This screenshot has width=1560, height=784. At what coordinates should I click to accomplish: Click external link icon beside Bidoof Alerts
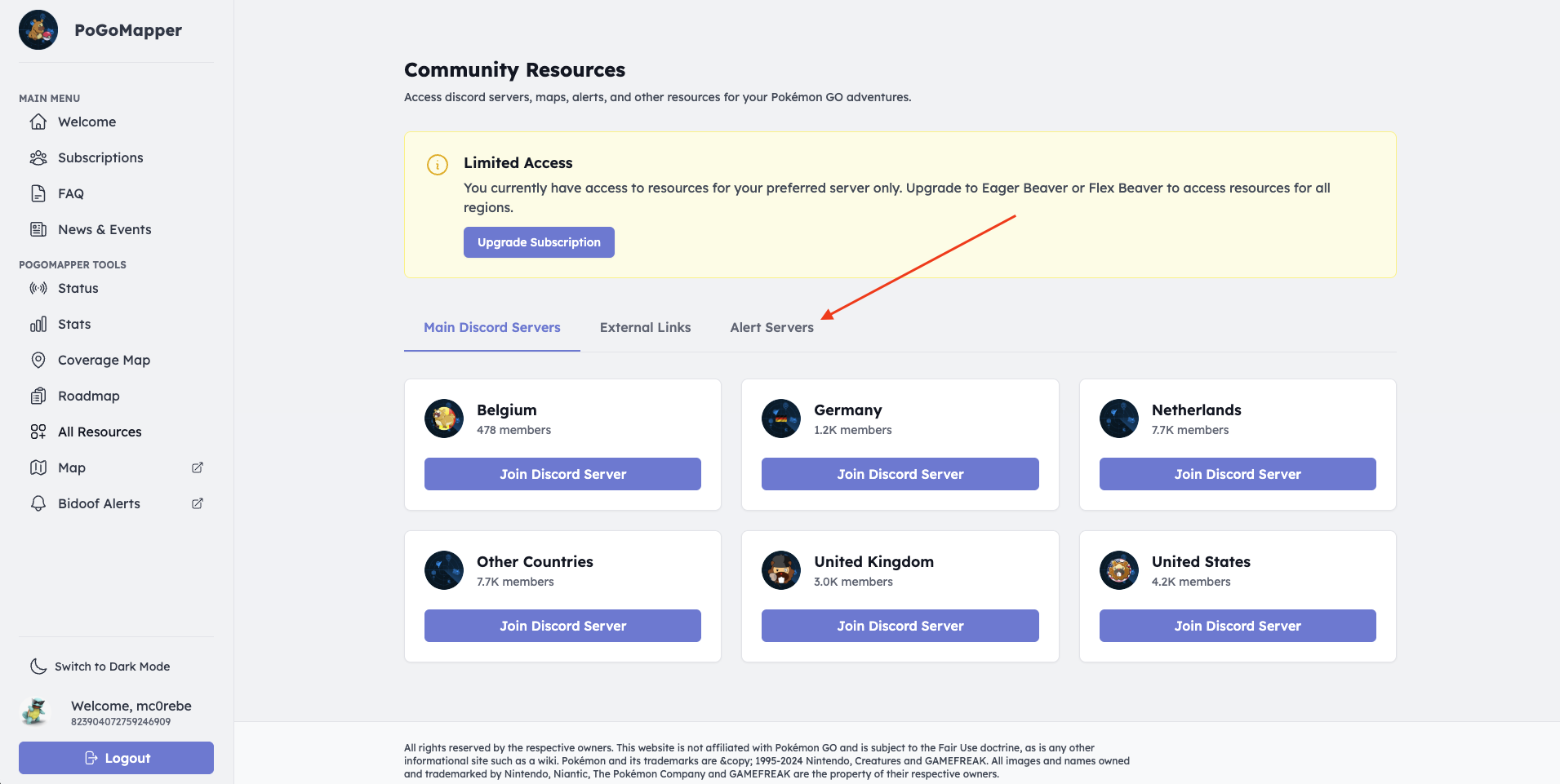pyautogui.click(x=198, y=503)
